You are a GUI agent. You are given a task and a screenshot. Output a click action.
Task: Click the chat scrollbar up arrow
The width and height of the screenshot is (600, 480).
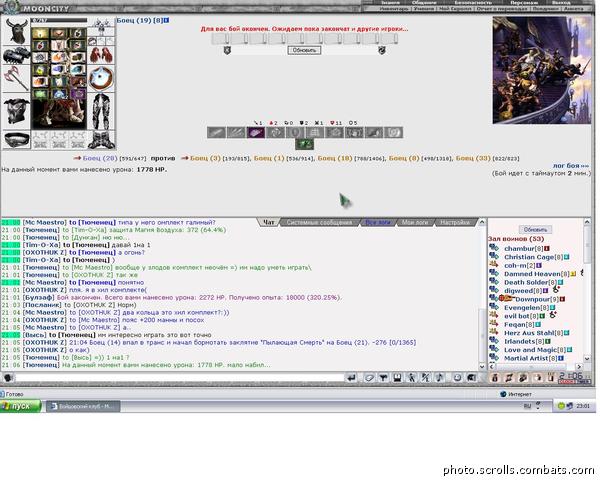pos(482,222)
